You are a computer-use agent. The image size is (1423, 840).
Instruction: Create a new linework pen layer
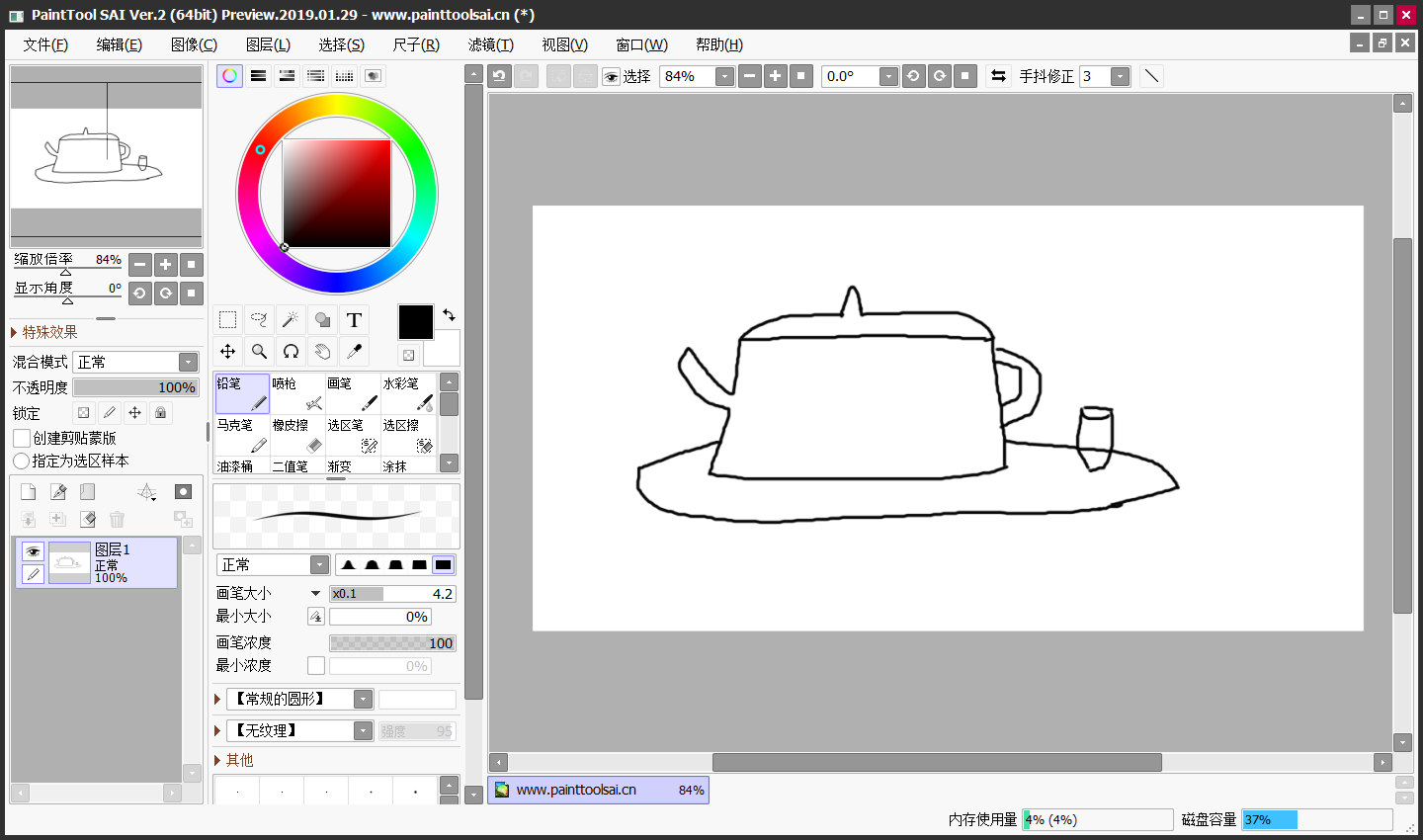[58, 492]
